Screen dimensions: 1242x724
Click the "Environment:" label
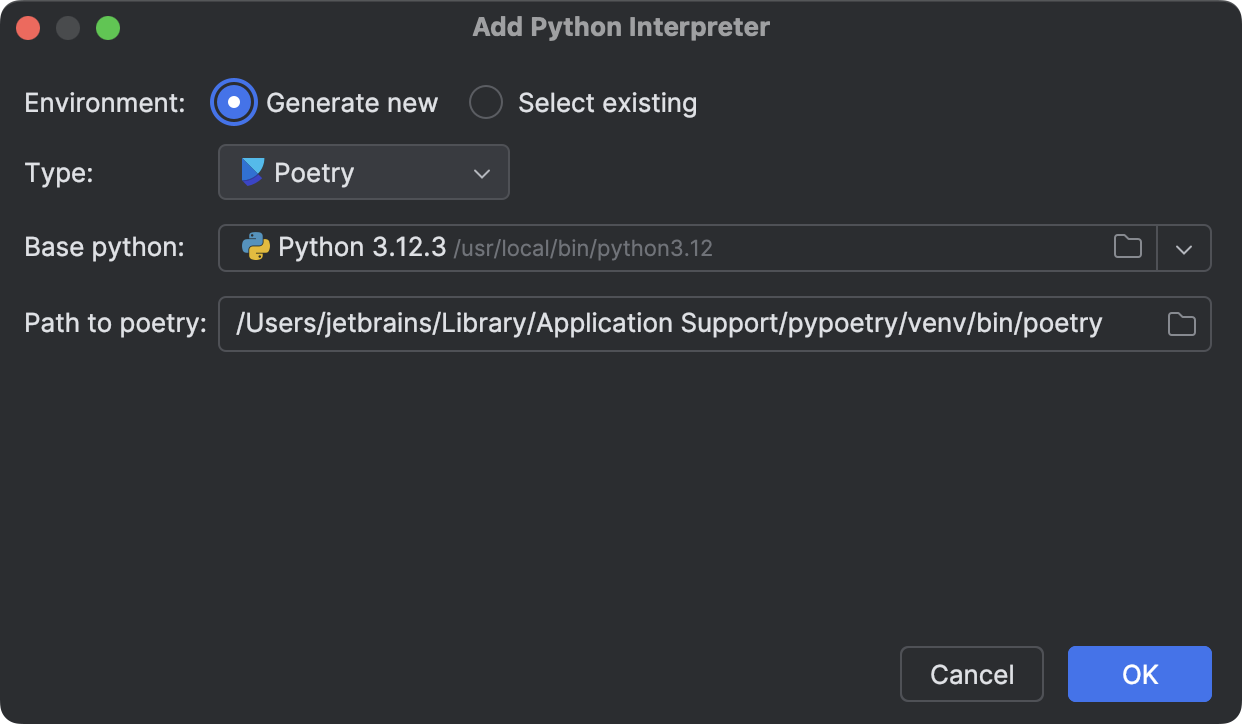click(105, 103)
